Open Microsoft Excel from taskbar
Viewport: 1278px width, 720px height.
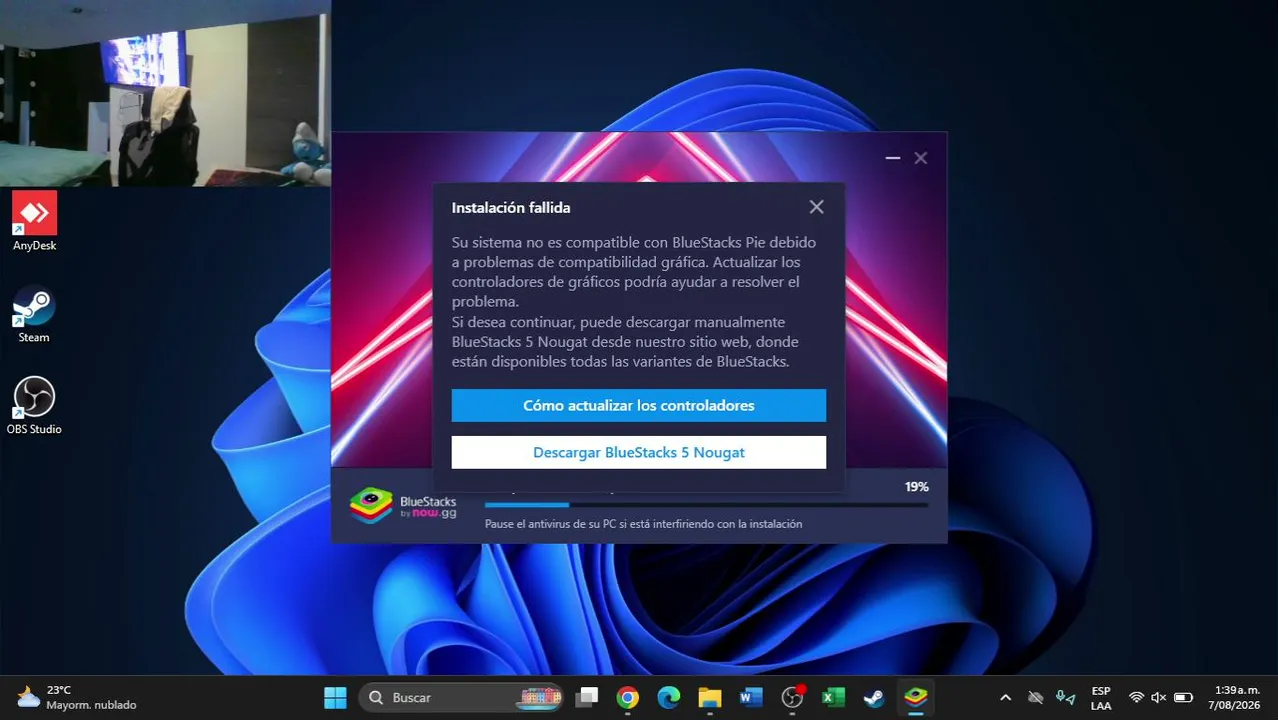pos(834,697)
